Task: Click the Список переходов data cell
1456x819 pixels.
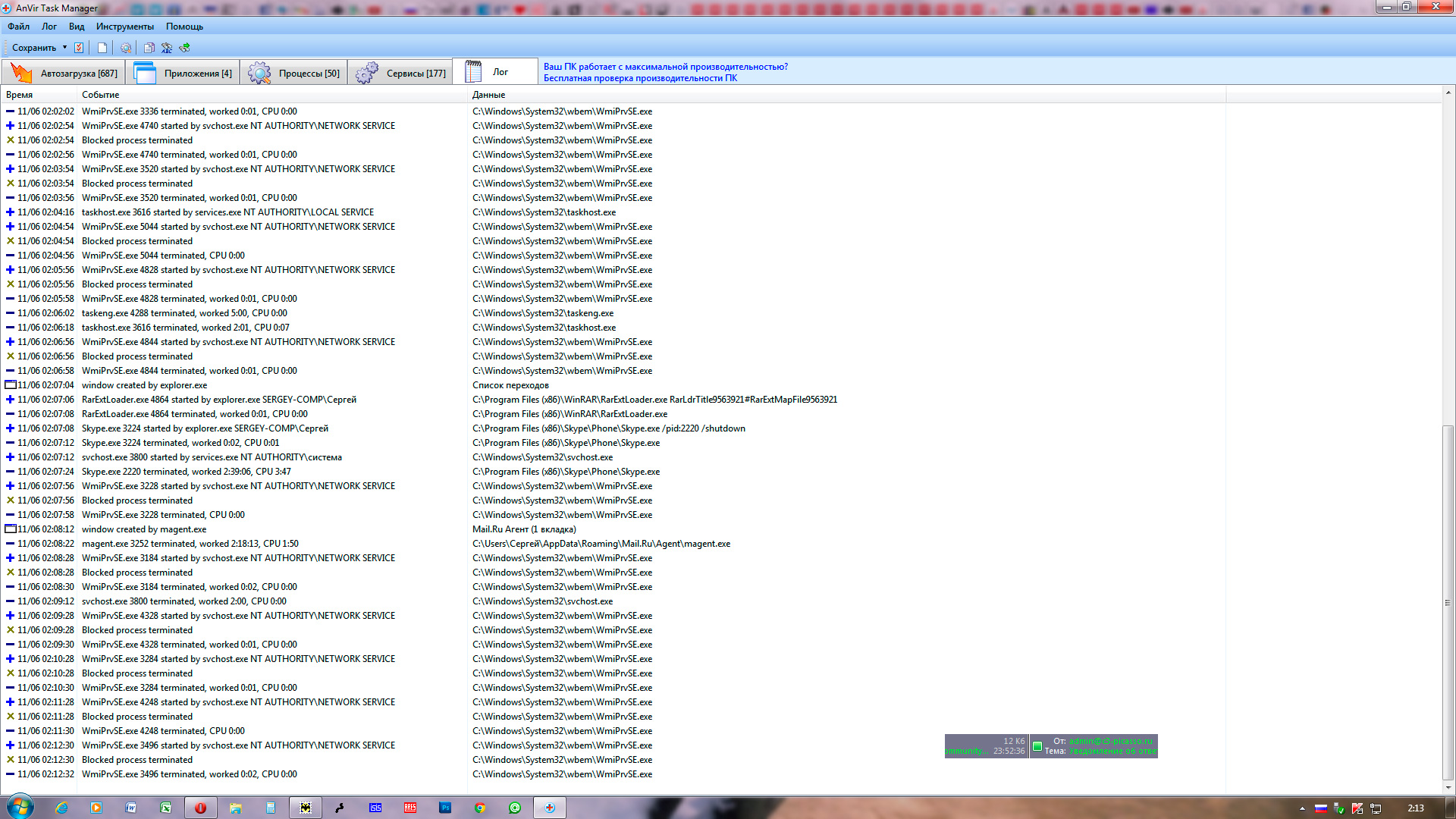Action: pyautogui.click(x=510, y=385)
